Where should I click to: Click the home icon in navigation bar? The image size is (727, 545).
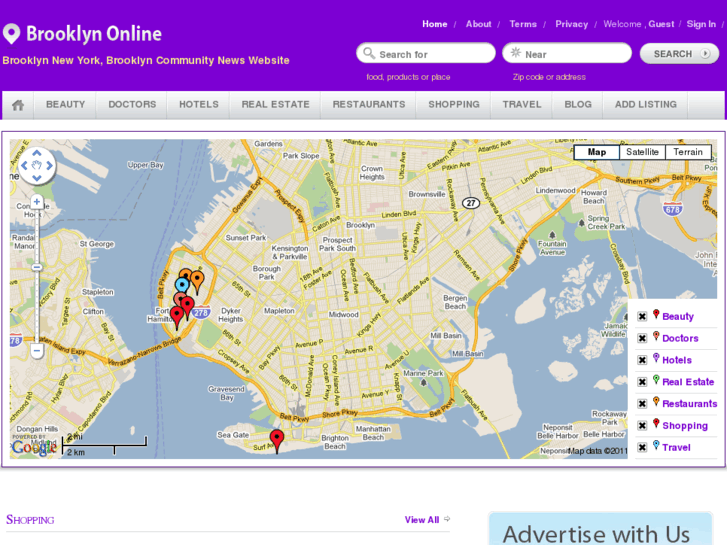pyautogui.click(x=18, y=105)
